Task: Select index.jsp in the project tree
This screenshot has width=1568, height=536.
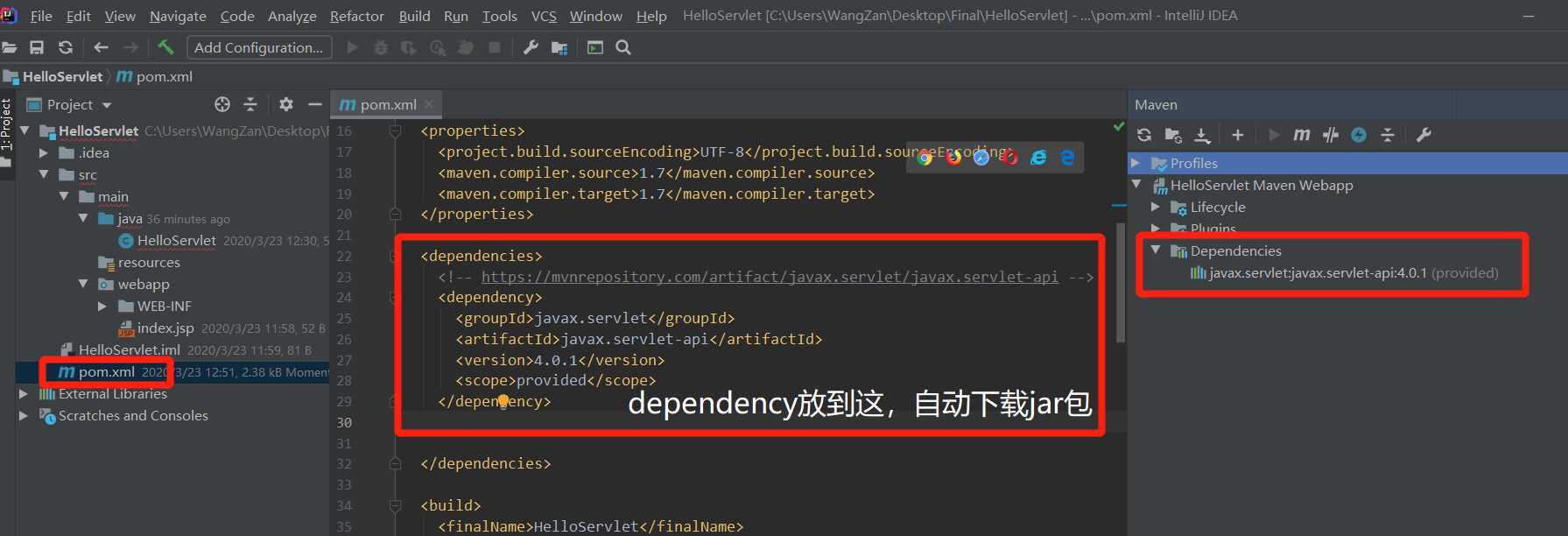Action: point(165,328)
